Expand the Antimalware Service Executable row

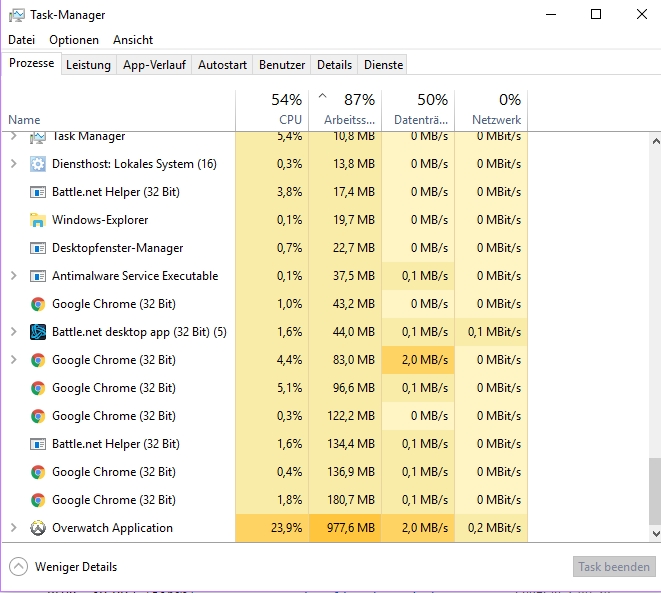coord(14,276)
